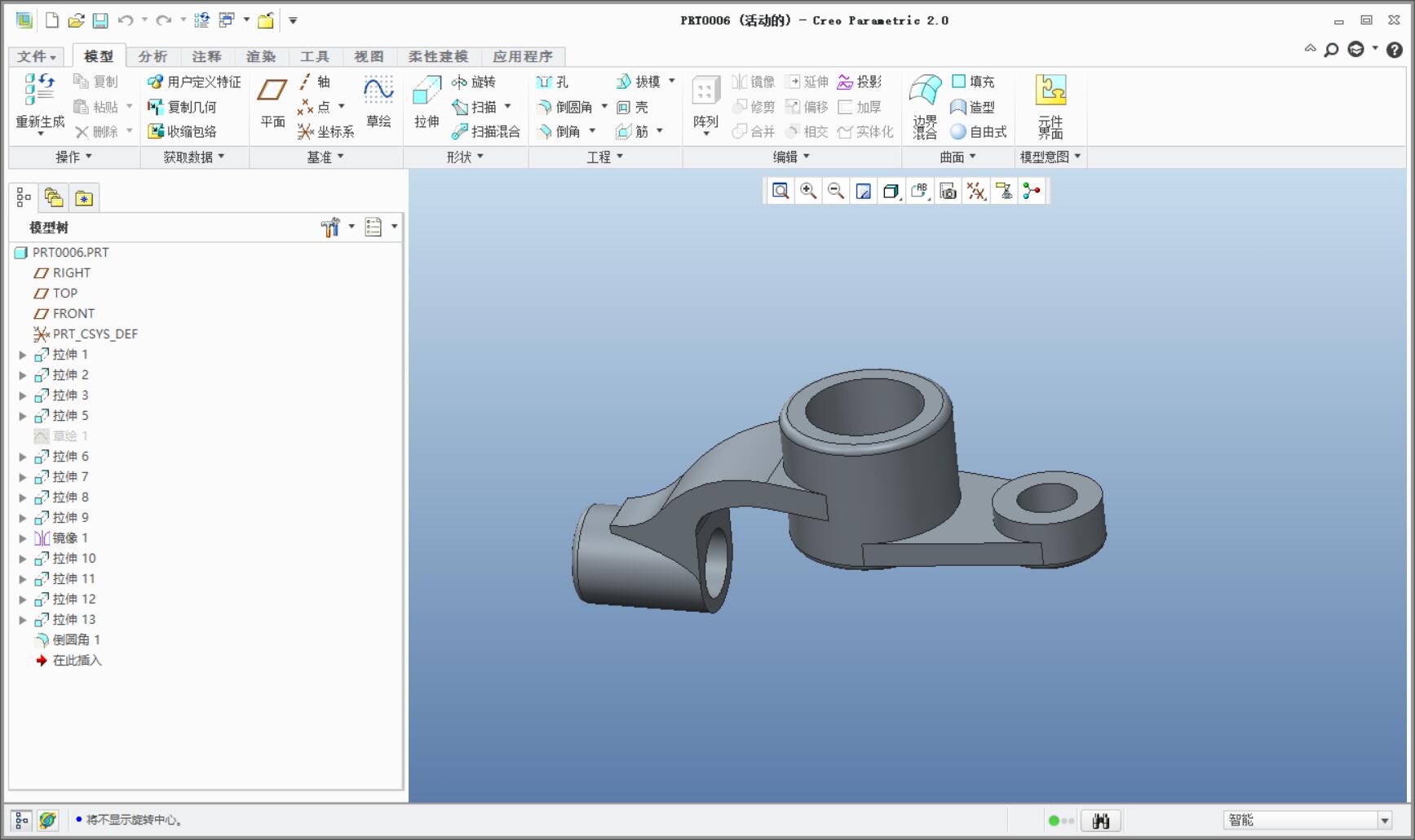Click the 用户定义特征 button

point(195,82)
